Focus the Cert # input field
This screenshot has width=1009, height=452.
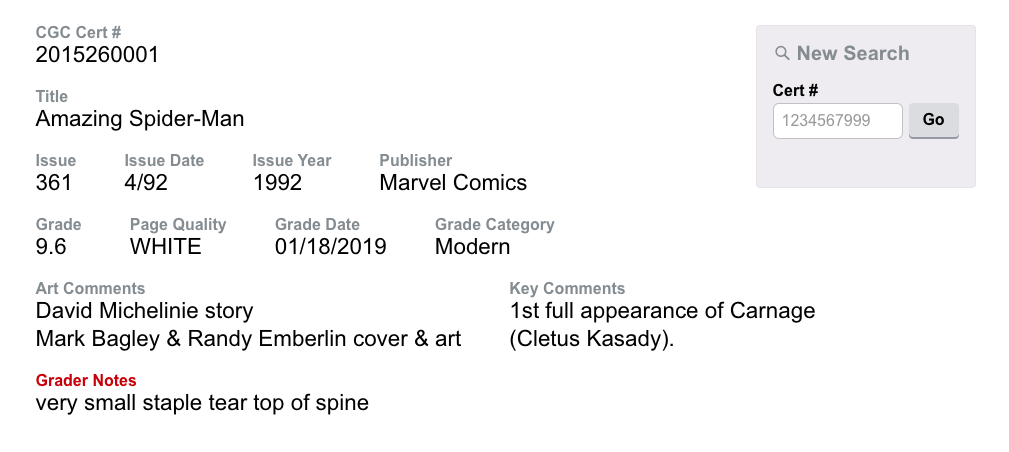point(837,121)
